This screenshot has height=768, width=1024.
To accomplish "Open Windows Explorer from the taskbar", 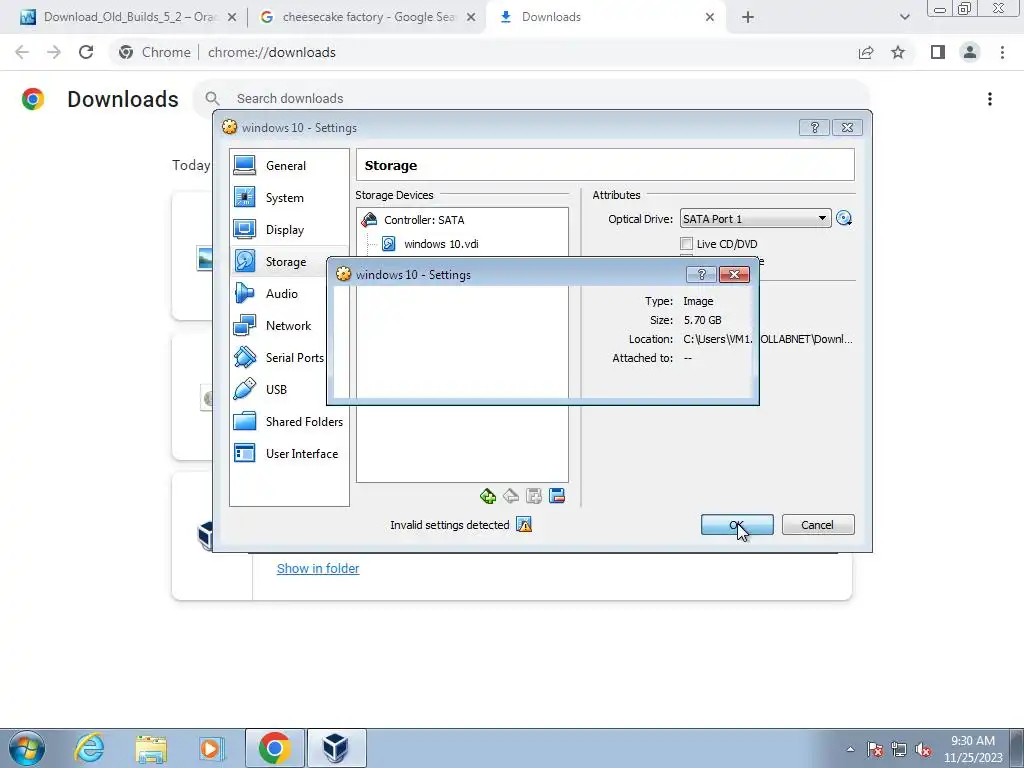I will pos(151,748).
